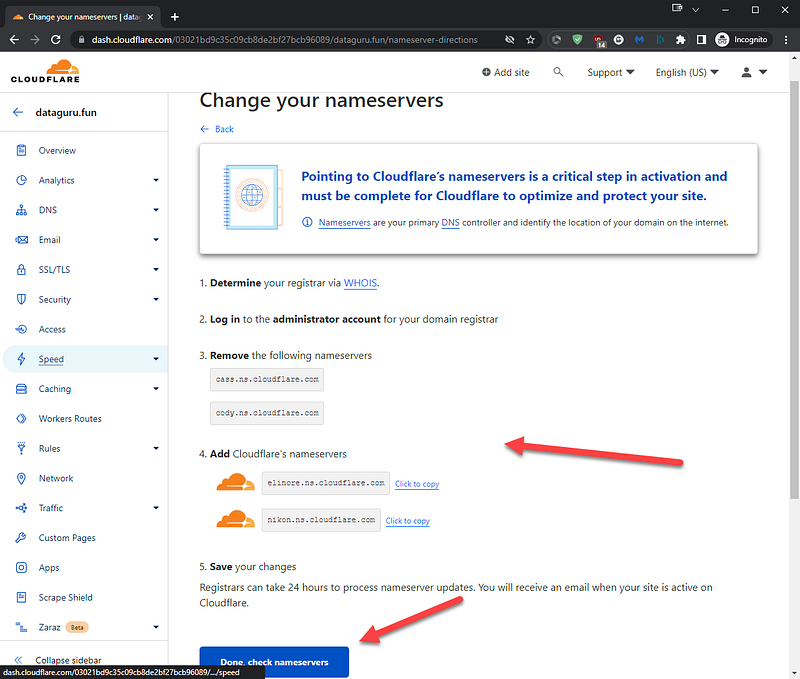
Task: Open the Support dropdown
Action: point(611,72)
